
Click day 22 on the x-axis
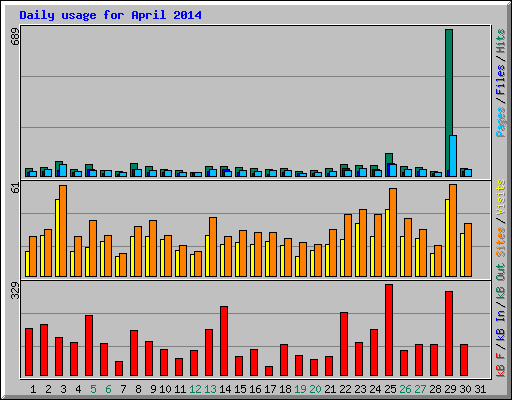pyautogui.click(x=345, y=389)
